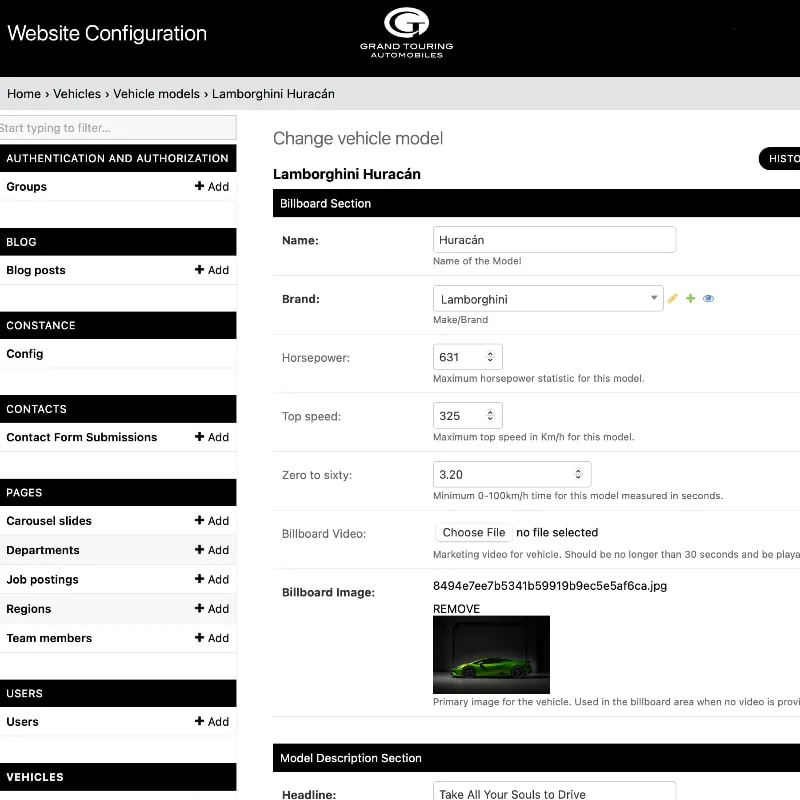
Task: Click Authentication and Authorization section header
Action: (118, 158)
